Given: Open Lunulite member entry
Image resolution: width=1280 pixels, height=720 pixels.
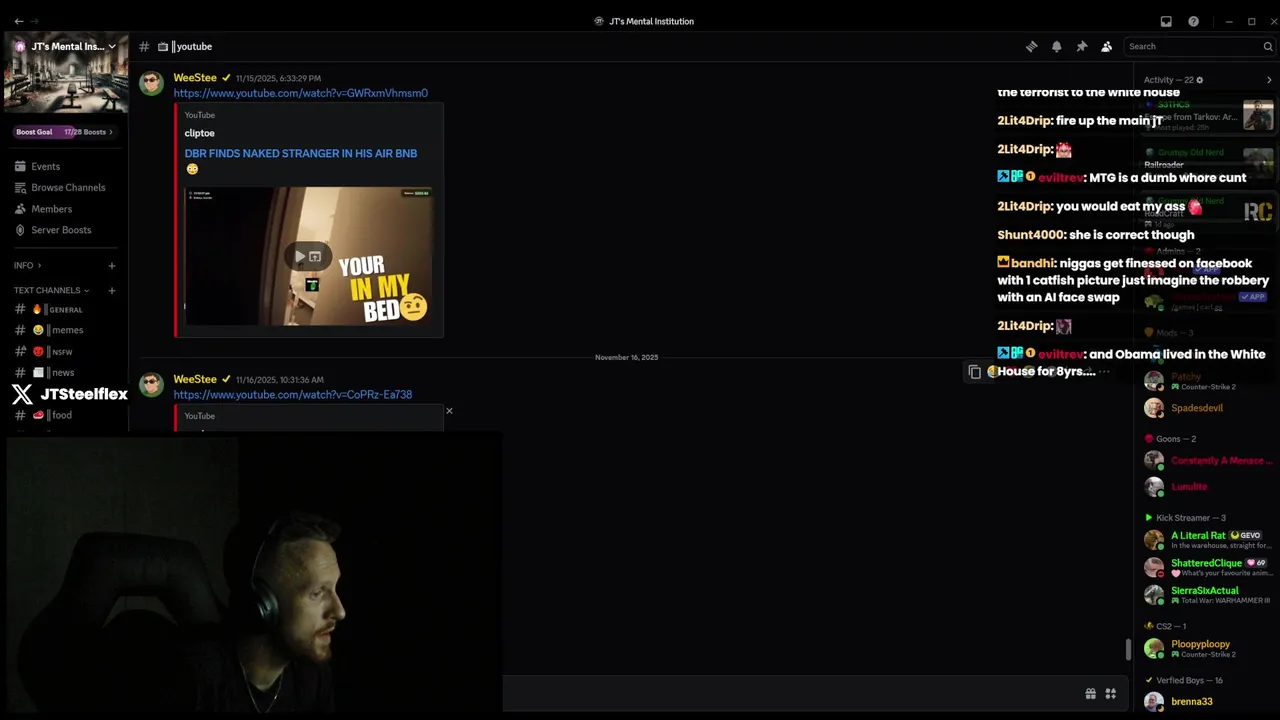Looking at the screenshot, I should (x=1208, y=487).
